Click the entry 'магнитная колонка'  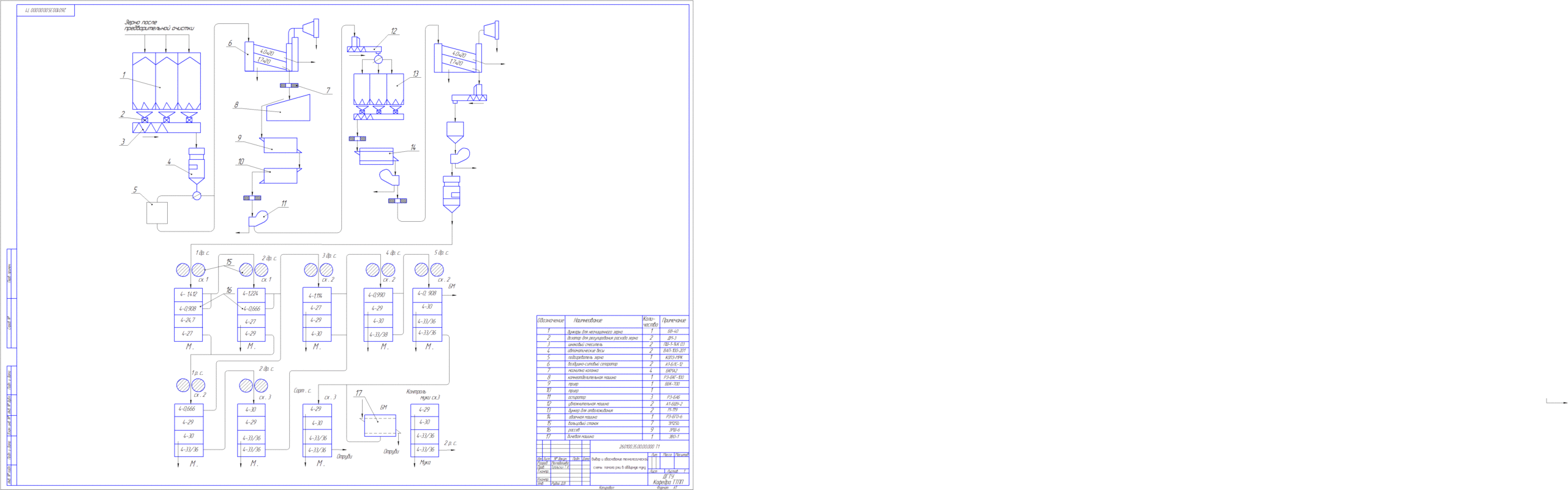(583, 371)
